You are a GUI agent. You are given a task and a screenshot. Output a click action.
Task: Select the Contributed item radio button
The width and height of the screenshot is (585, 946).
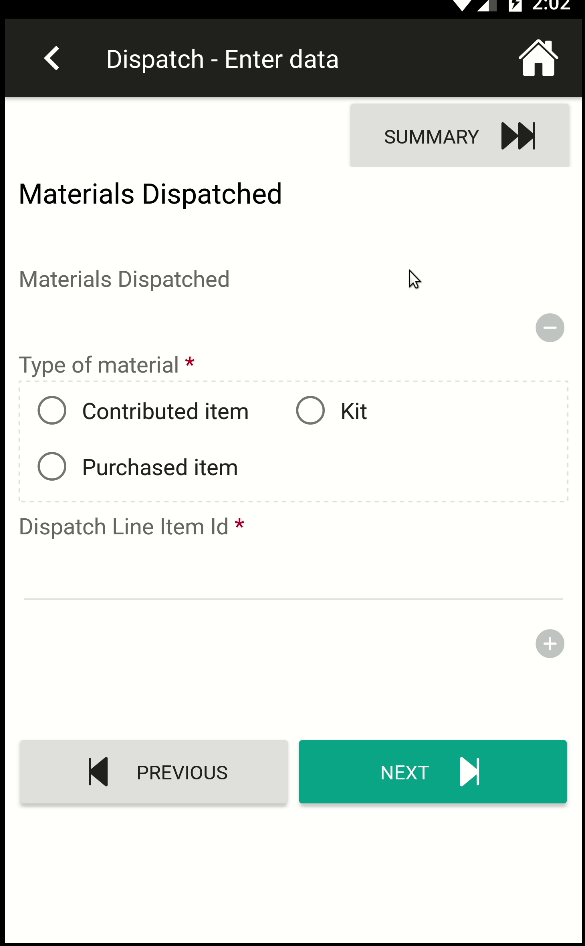(x=52, y=411)
